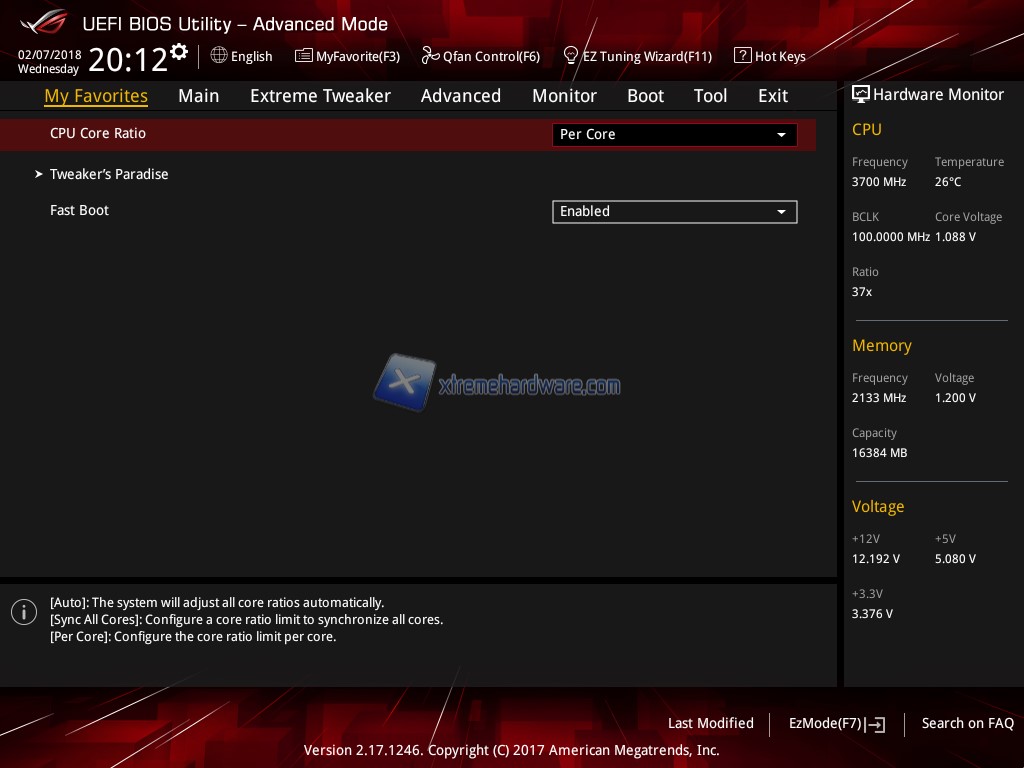Open the CPU Core Ratio dropdown
Viewport: 1024px width, 768px height.
(674, 135)
